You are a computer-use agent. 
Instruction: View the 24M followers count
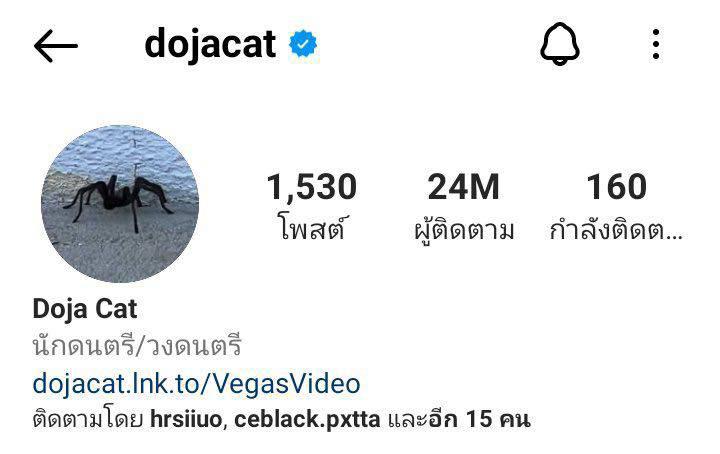click(x=463, y=187)
